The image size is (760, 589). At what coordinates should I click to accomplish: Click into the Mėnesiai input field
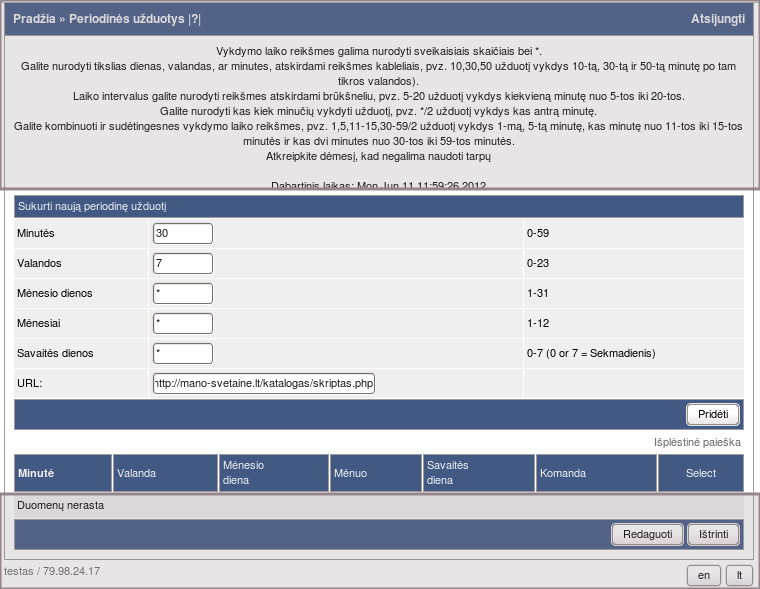(183, 324)
